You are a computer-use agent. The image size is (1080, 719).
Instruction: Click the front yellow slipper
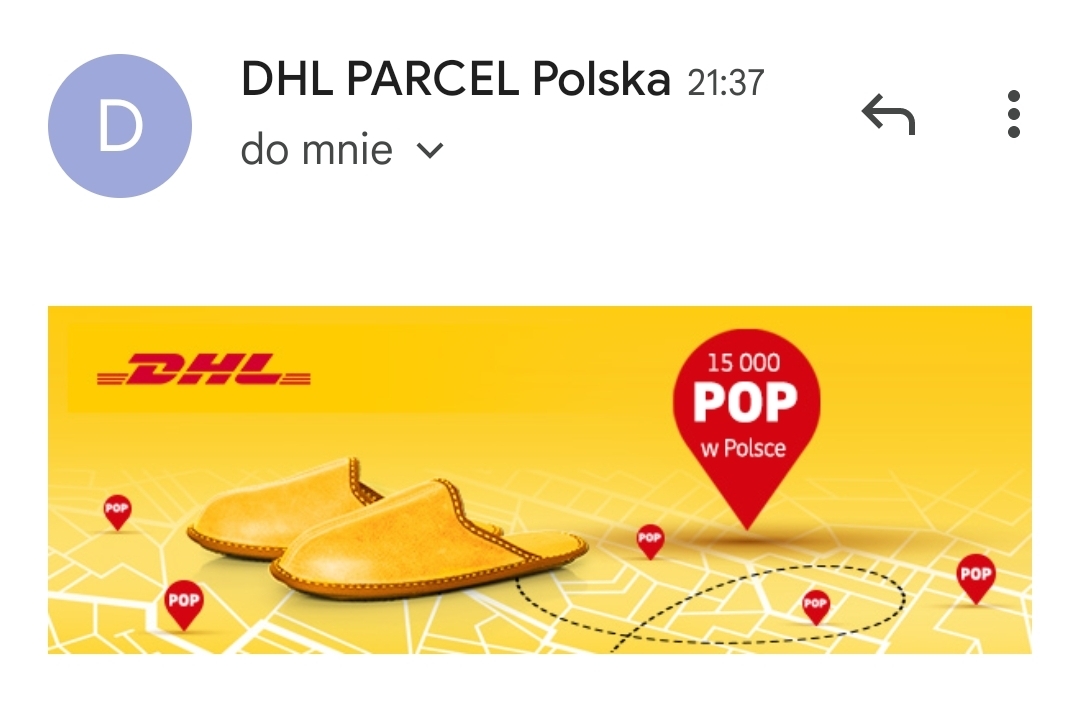428,541
